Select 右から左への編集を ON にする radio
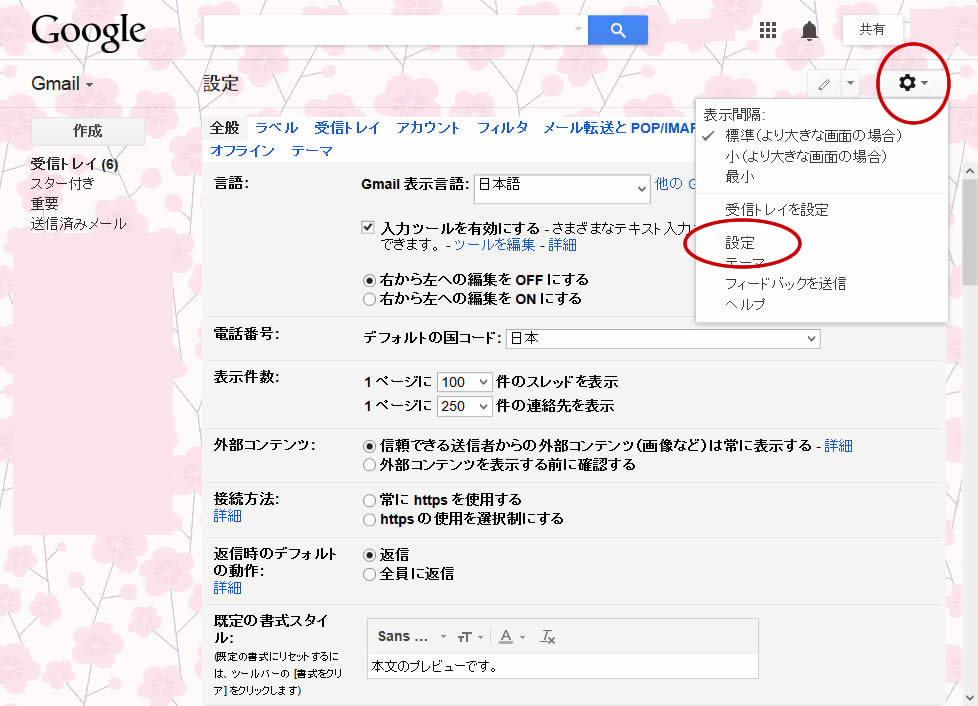 point(369,299)
